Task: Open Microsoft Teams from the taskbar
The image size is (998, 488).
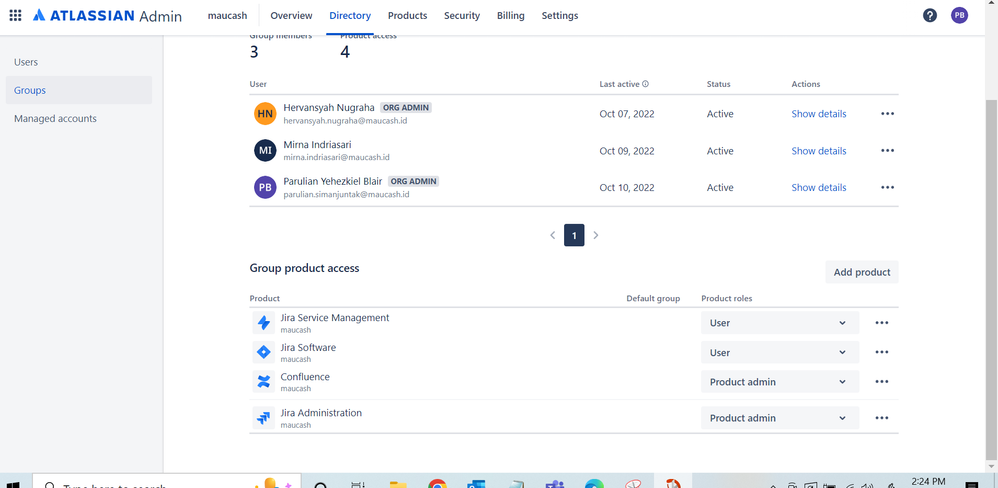Action: click(x=555, y=484)
